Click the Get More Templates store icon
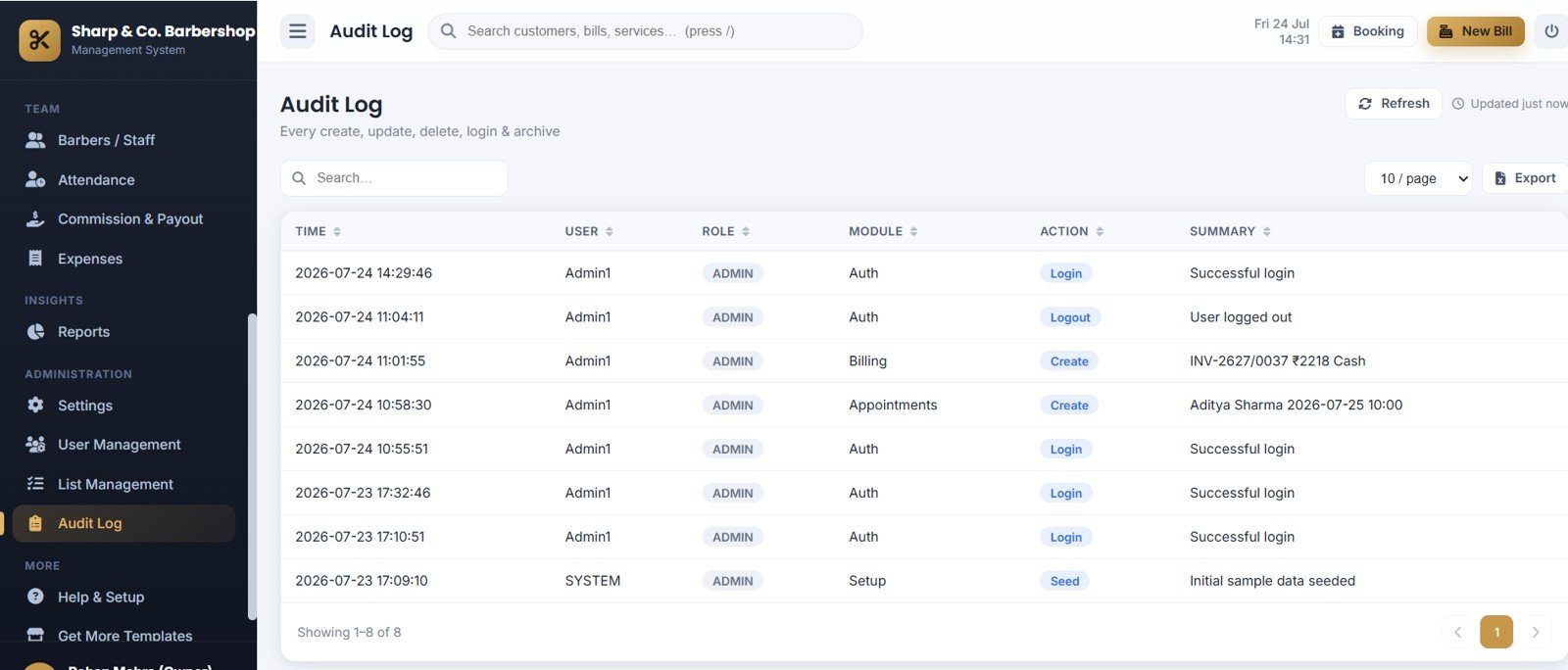Viewport: 1568px width, 670px height. (35, 635)
